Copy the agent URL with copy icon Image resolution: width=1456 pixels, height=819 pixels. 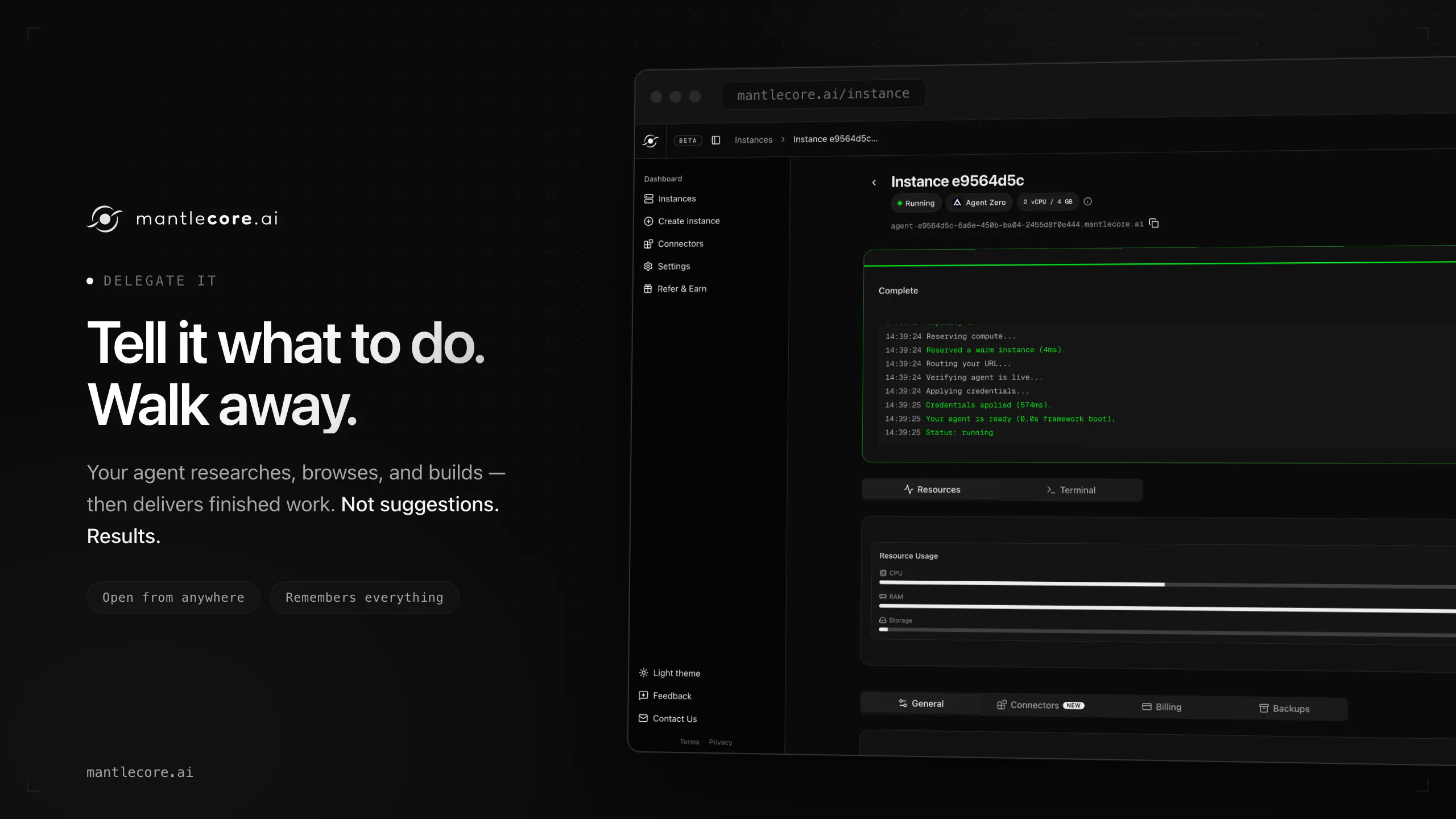(1154, 223)
